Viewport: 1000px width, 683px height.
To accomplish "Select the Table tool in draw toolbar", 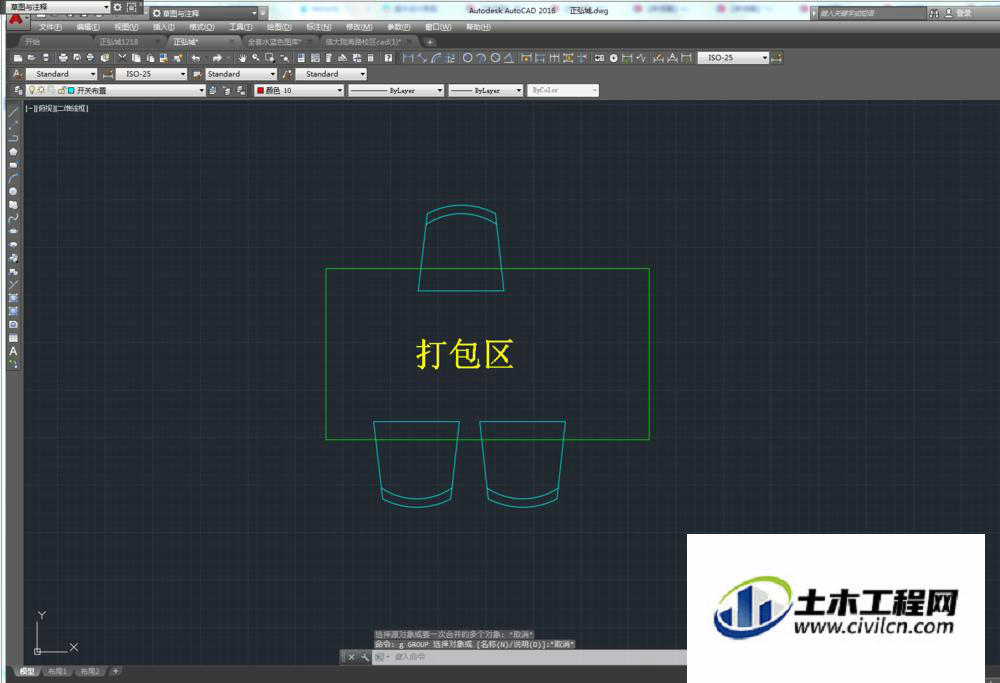I will [x=13, y=338].
